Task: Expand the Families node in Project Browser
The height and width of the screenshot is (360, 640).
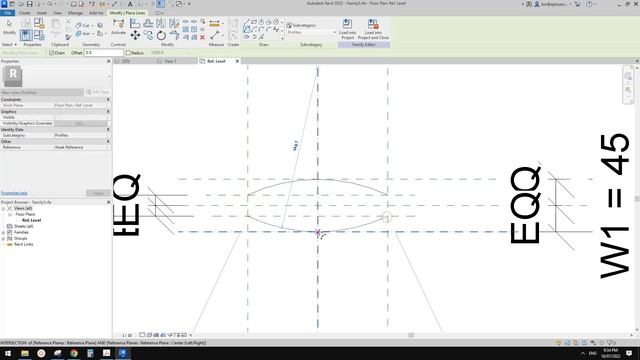Action: [3, 232]
